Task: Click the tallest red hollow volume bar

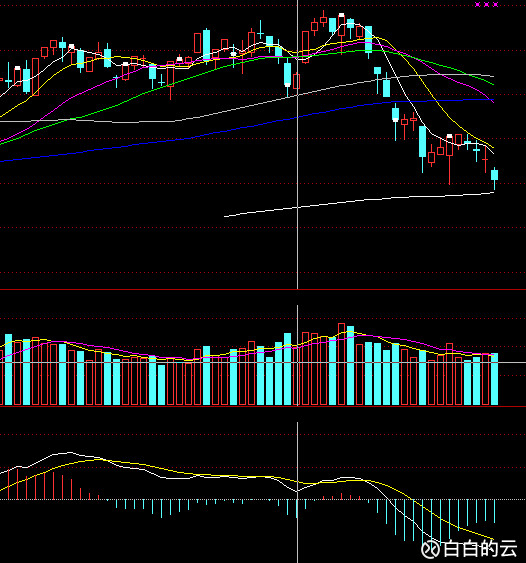Action: point(341,364)
